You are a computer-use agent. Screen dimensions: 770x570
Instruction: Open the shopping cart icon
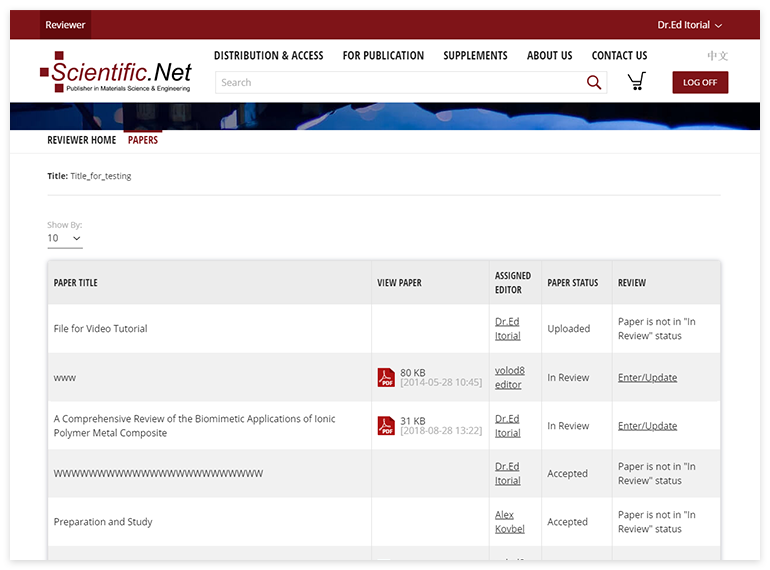coord(636,82)
